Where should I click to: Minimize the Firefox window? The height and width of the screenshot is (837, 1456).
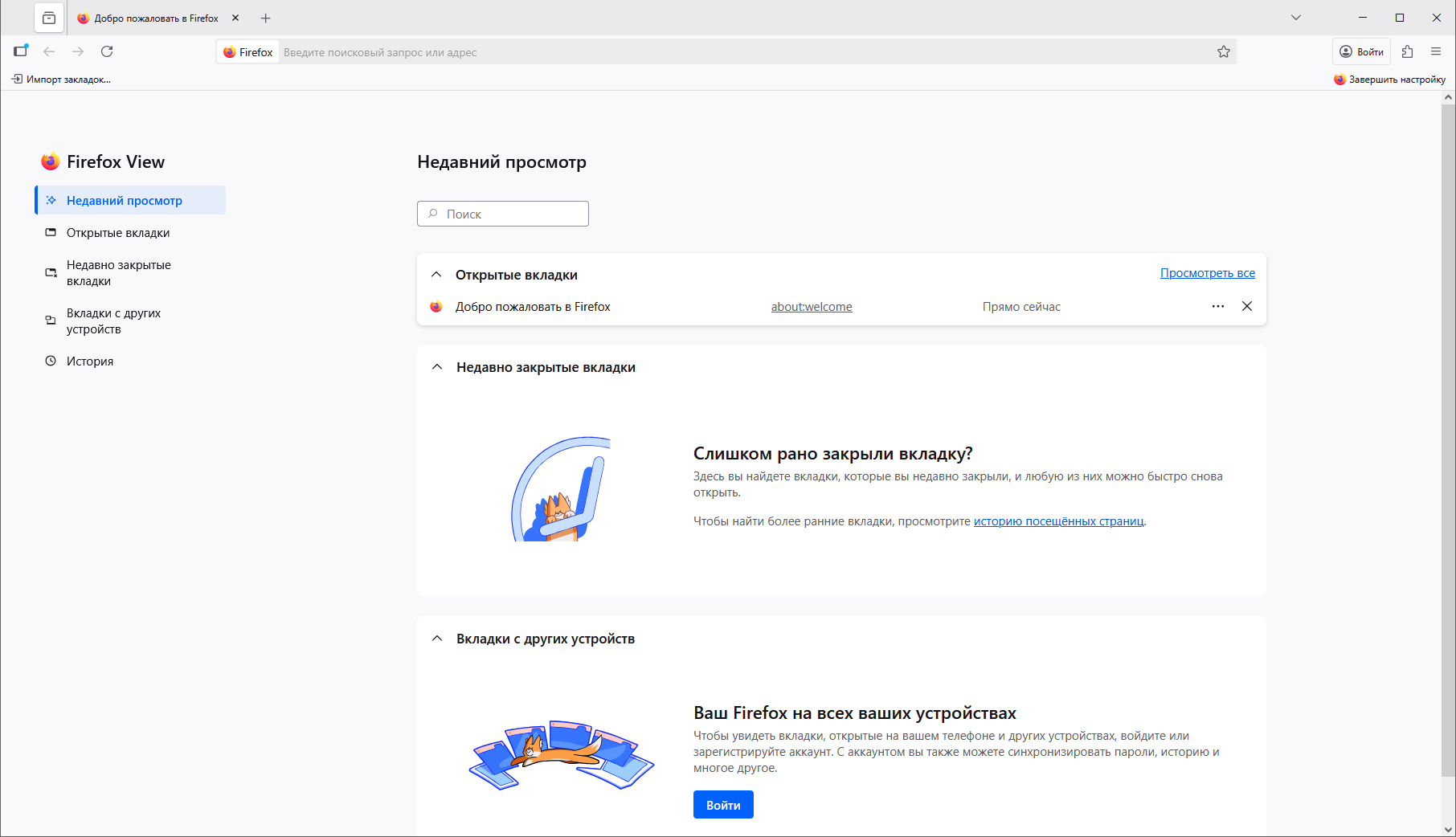click(1363, 18)
